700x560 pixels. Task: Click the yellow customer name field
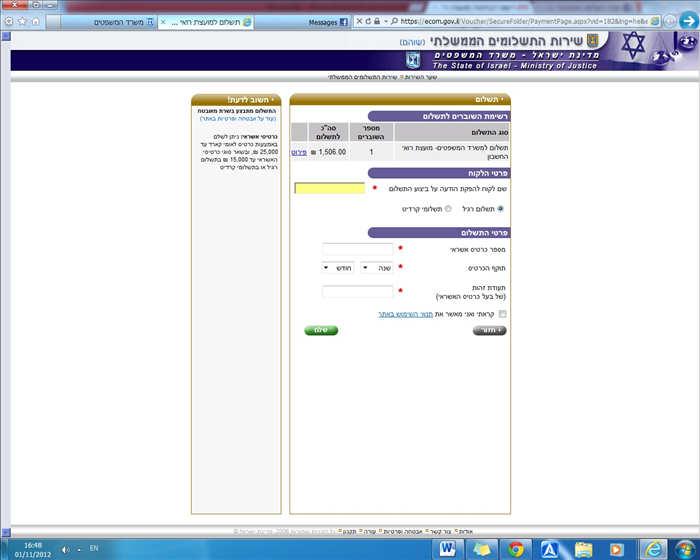point(330,188)
